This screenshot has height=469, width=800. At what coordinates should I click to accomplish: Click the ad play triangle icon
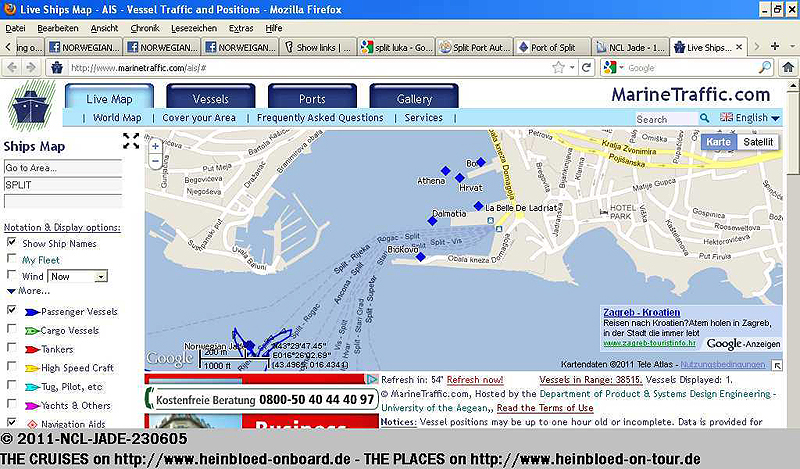[372, 379]
